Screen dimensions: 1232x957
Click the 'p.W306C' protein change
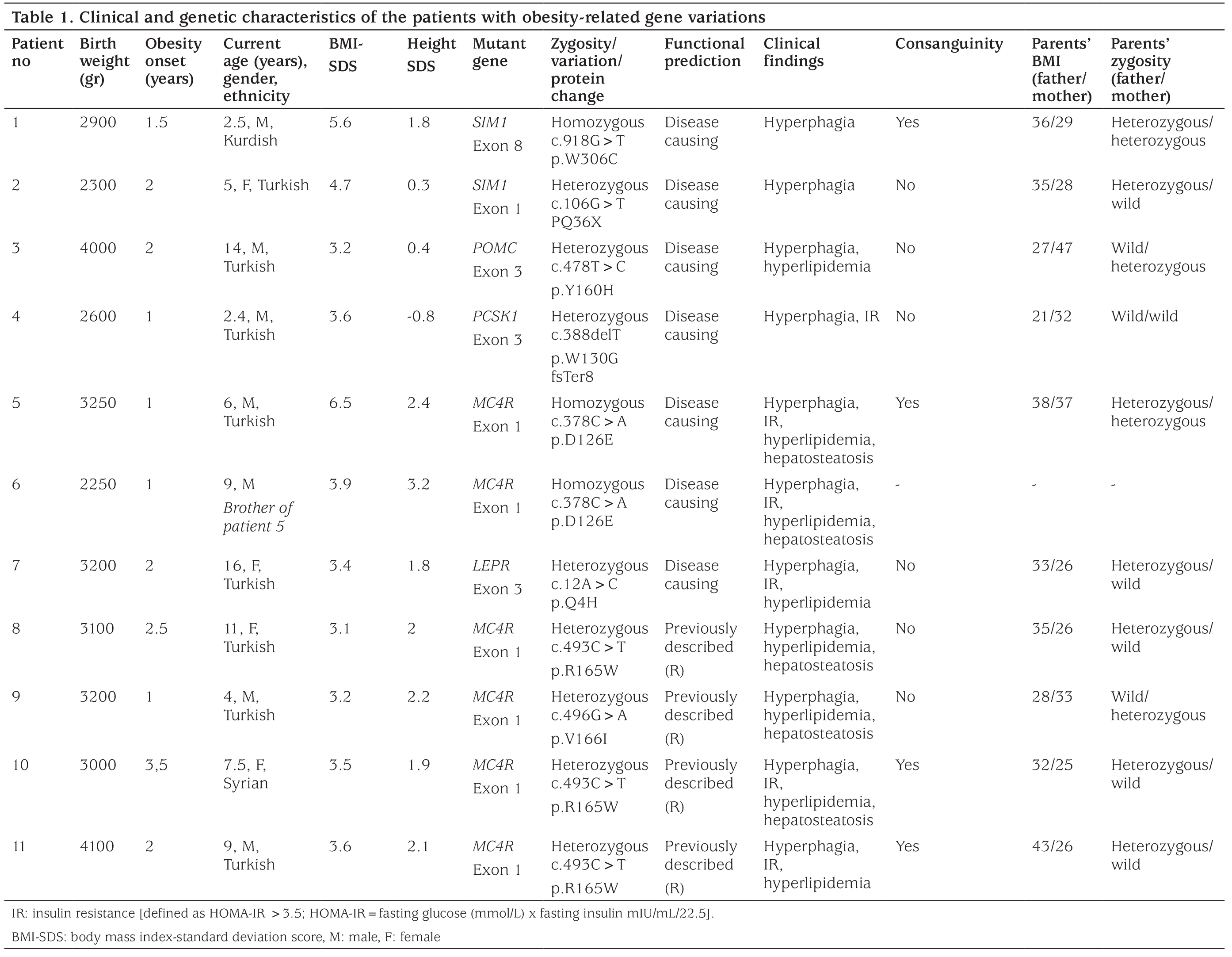tap(584, 159)
